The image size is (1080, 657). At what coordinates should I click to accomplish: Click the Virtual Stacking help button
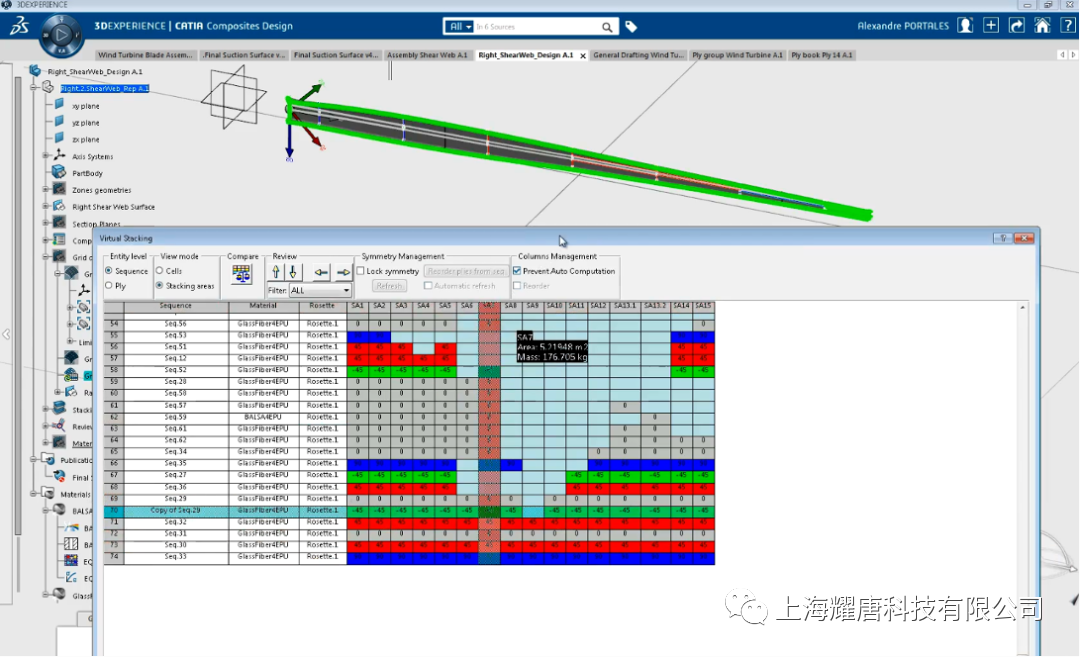tap(1002, 238)
